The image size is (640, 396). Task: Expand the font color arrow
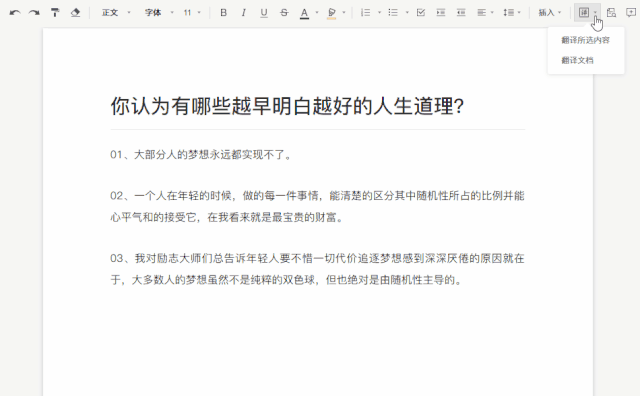coord(316,13)
